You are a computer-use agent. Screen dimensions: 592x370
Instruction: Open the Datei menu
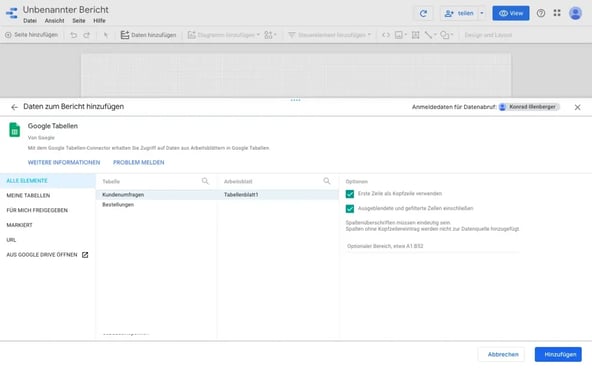30,21
